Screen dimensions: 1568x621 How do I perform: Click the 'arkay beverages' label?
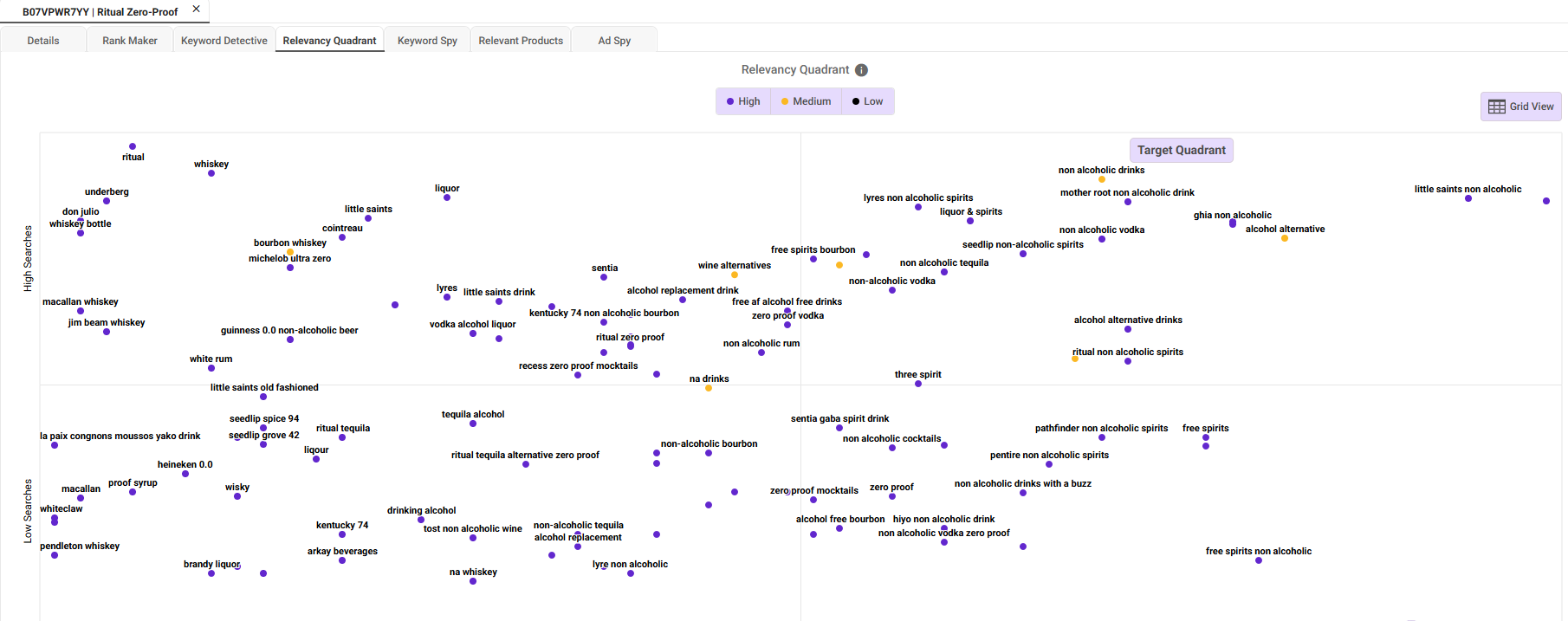click(342, 551)
